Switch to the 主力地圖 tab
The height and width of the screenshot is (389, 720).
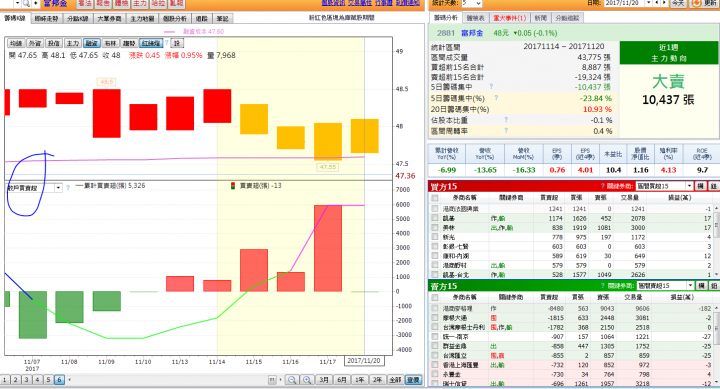(x=142, y=18)
